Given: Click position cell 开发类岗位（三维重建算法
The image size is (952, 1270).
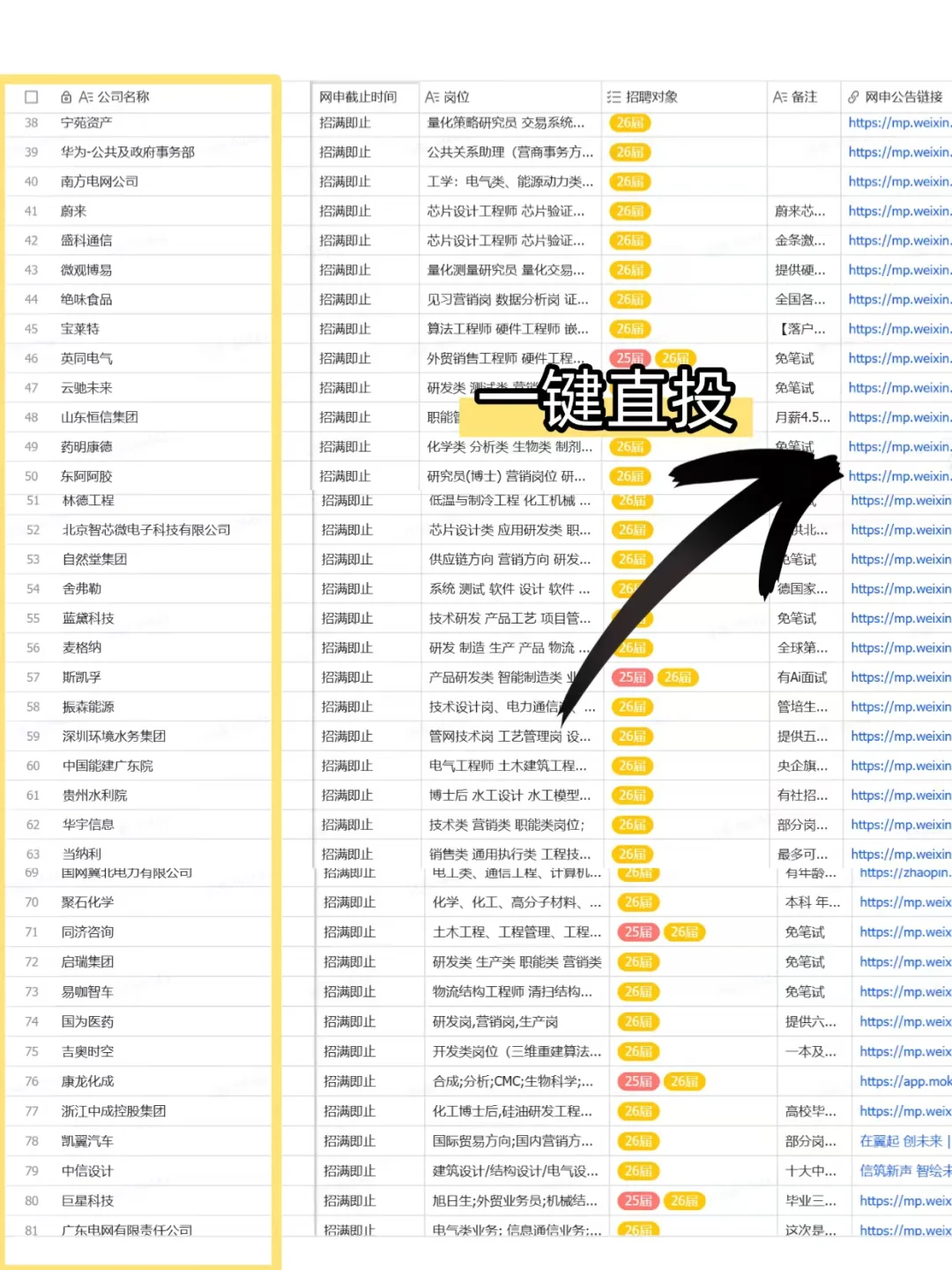Looking at the screenshot, I should pyautogui.click(x=517, y=1051).
